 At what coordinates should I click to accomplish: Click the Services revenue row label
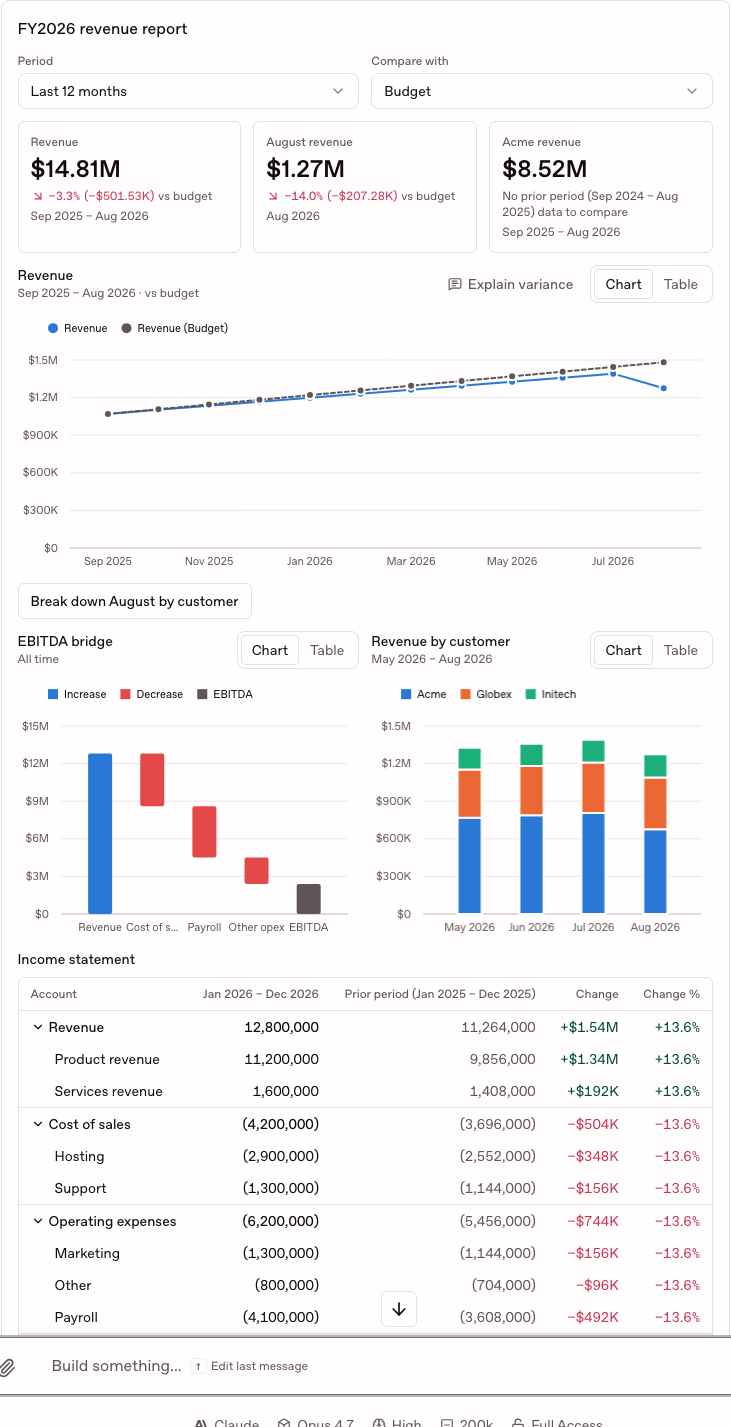coord(108,1091)
